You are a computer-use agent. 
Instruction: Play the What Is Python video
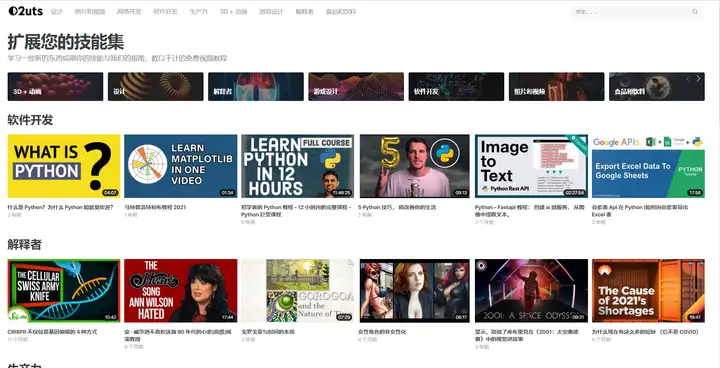(64, 166)
